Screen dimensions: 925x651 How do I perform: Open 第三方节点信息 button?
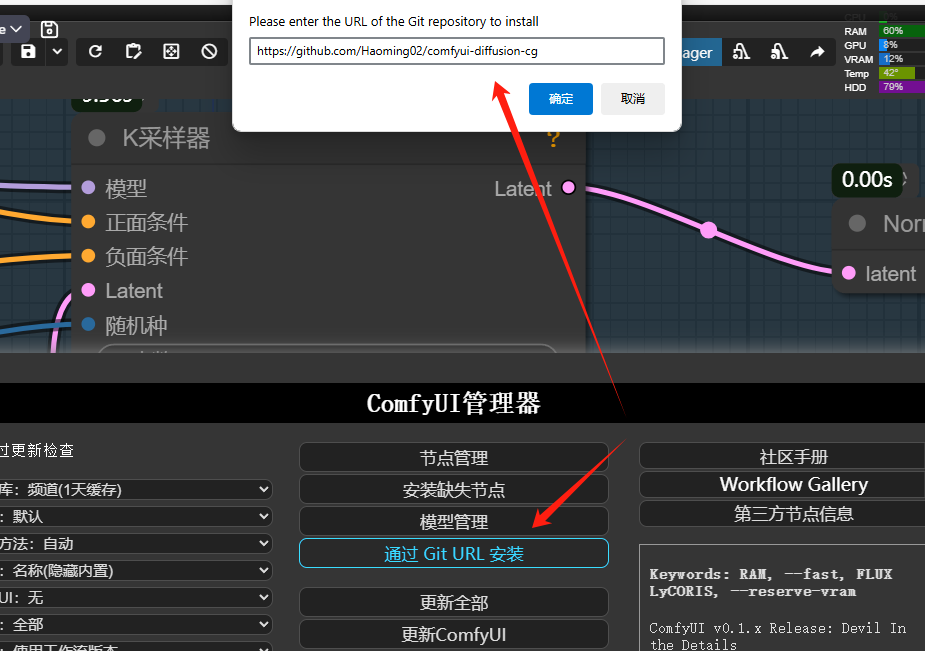click(x=782, y=513)
